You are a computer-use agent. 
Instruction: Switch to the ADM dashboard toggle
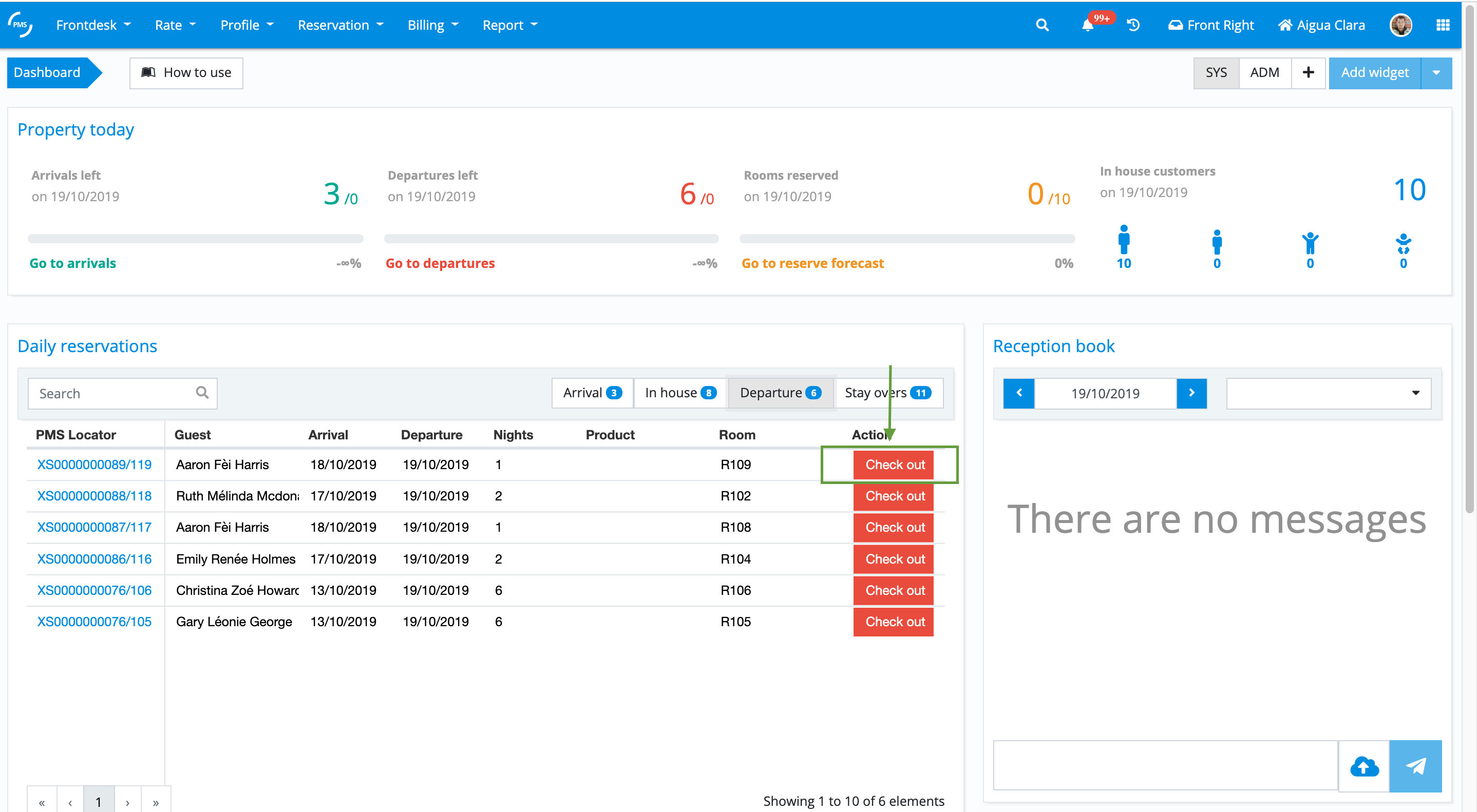(x=1264, y=73)
